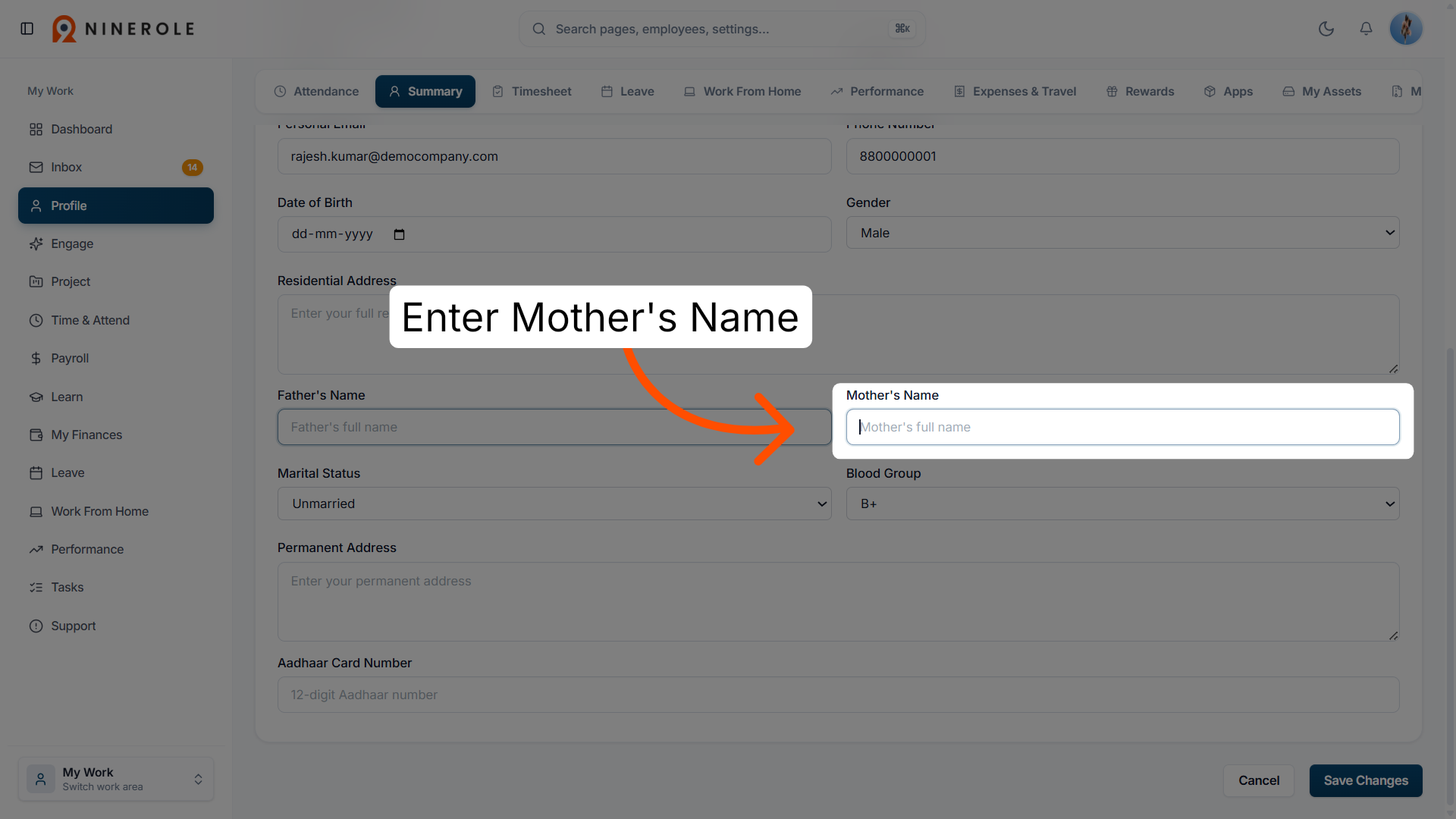Click the search magnifier icon

tap(539, 29)
